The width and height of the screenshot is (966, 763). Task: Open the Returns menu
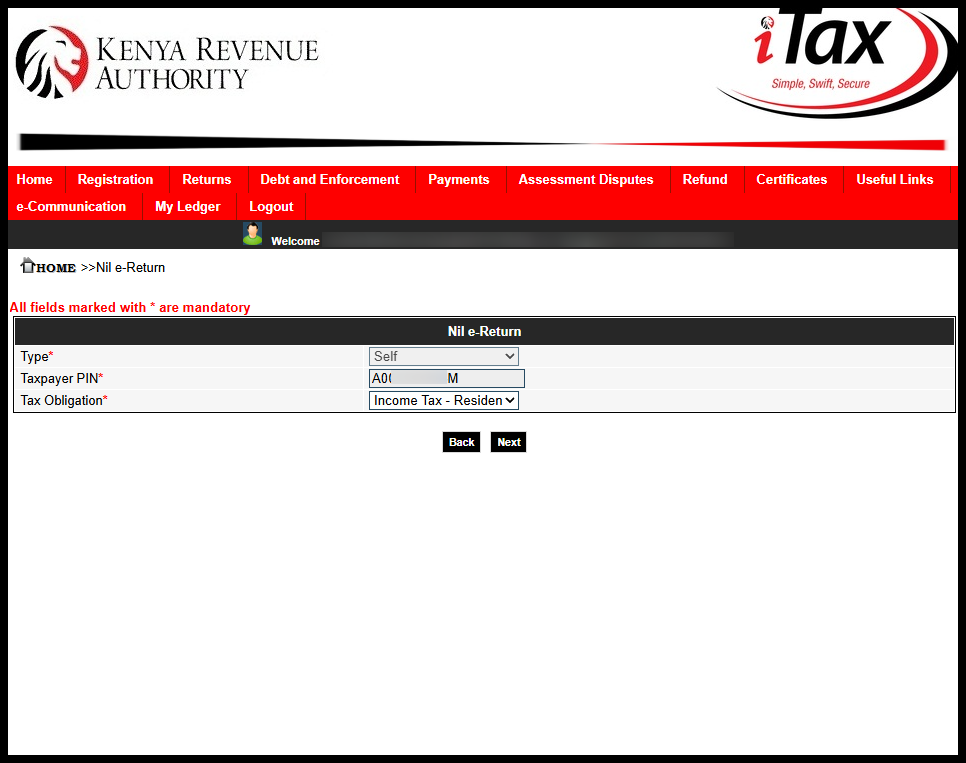click(x=206, y=180)
